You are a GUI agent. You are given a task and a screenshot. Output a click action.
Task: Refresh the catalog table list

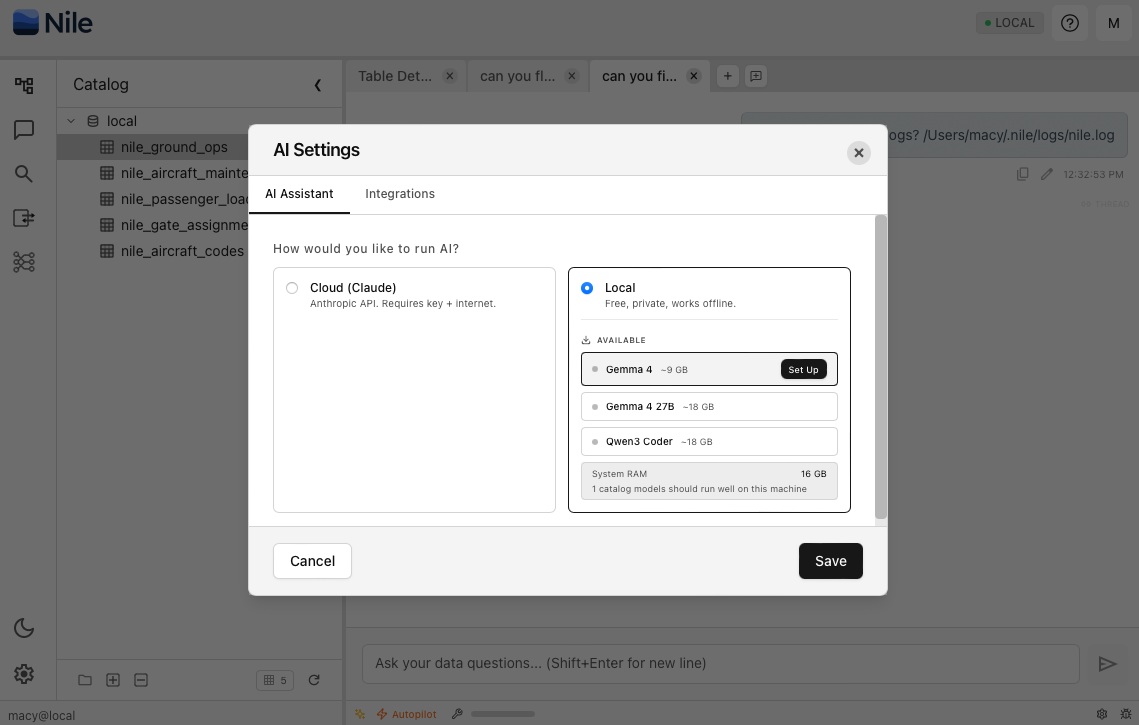pyautogui.click(x=313, y=680)
